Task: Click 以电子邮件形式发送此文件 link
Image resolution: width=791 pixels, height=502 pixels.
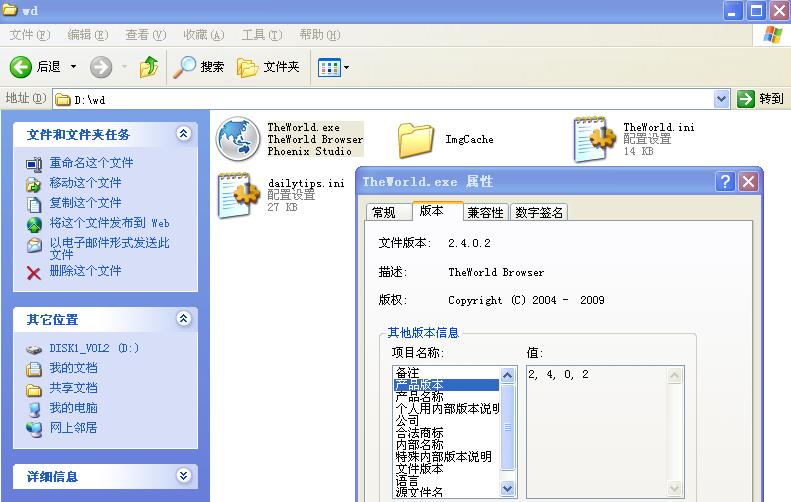Action: [x=109, y=249]
